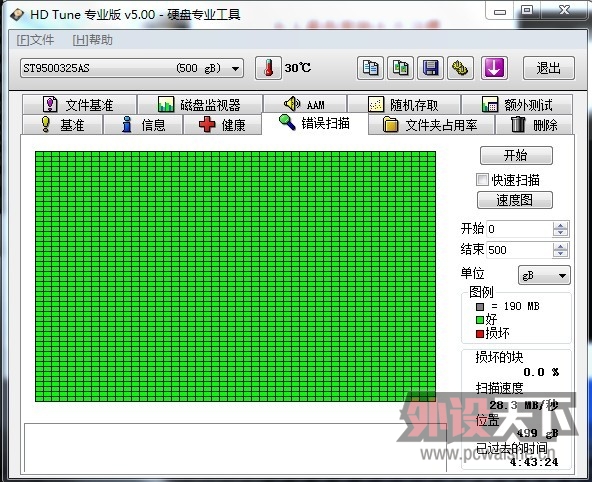Click the 速度图 button
Screen dimensions: 592x482
(515, 200)
